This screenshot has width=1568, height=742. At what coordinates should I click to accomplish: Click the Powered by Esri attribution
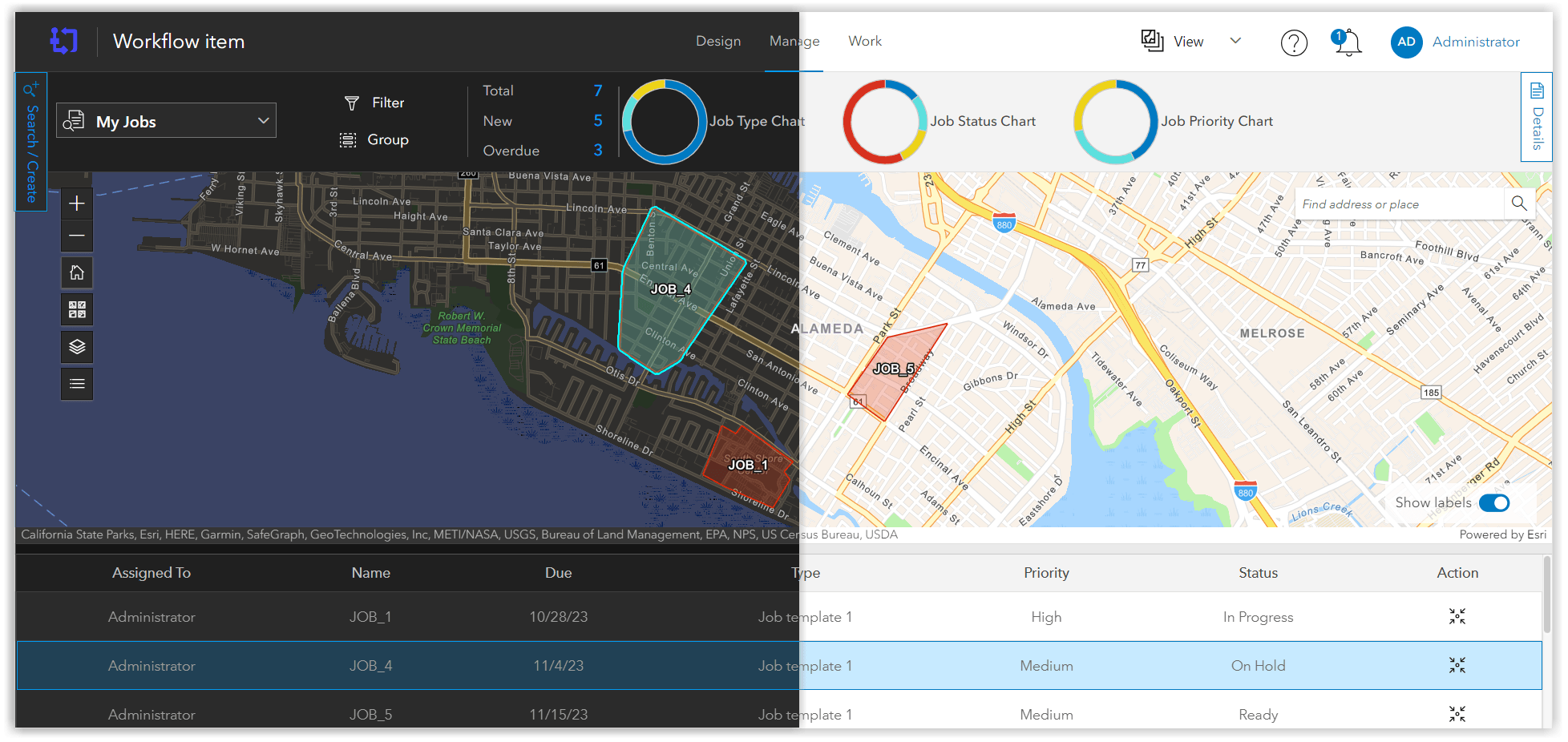(1502, 534)
